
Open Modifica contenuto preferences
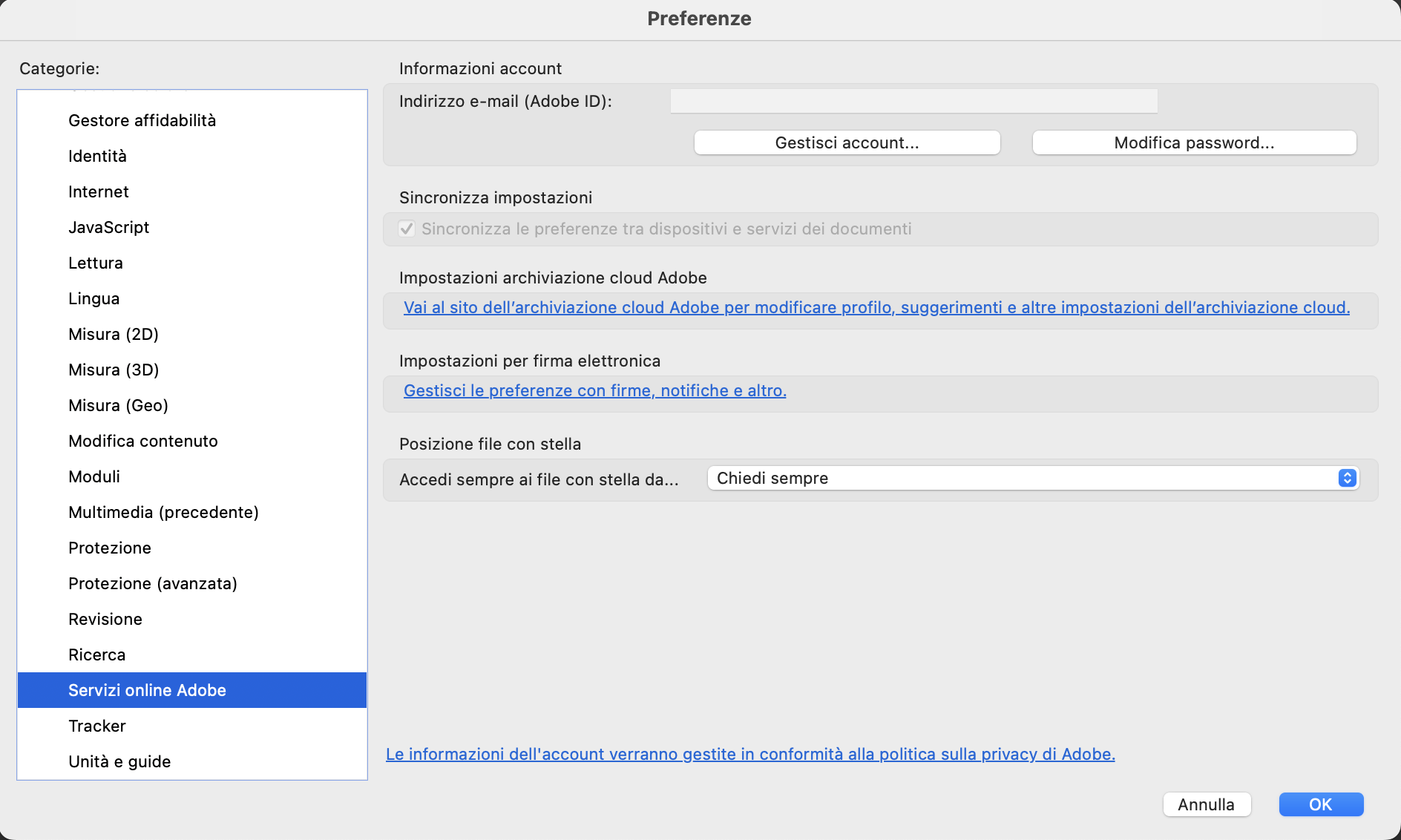[192, 441]
